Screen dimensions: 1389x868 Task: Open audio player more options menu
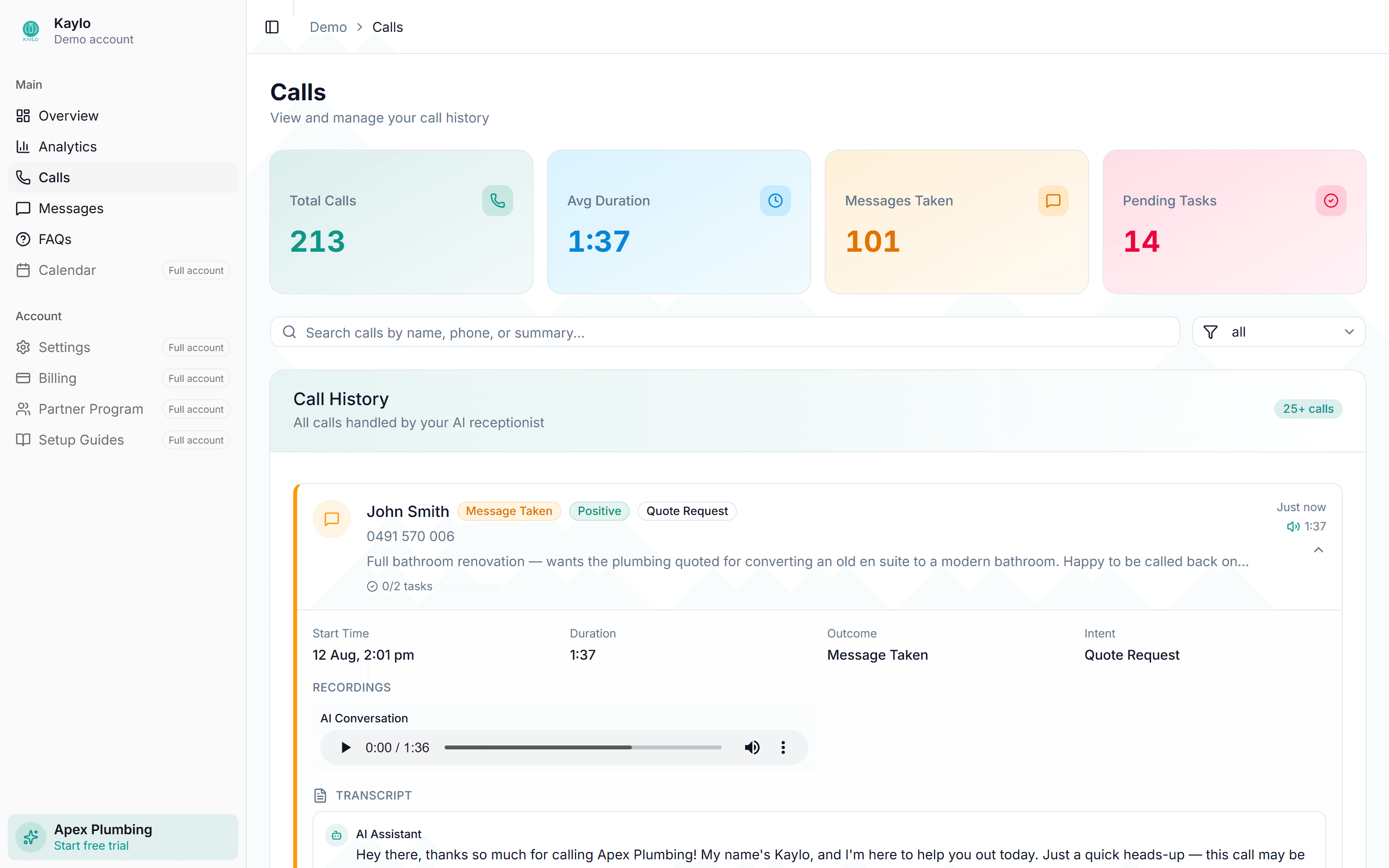click(x=783, y=747)
